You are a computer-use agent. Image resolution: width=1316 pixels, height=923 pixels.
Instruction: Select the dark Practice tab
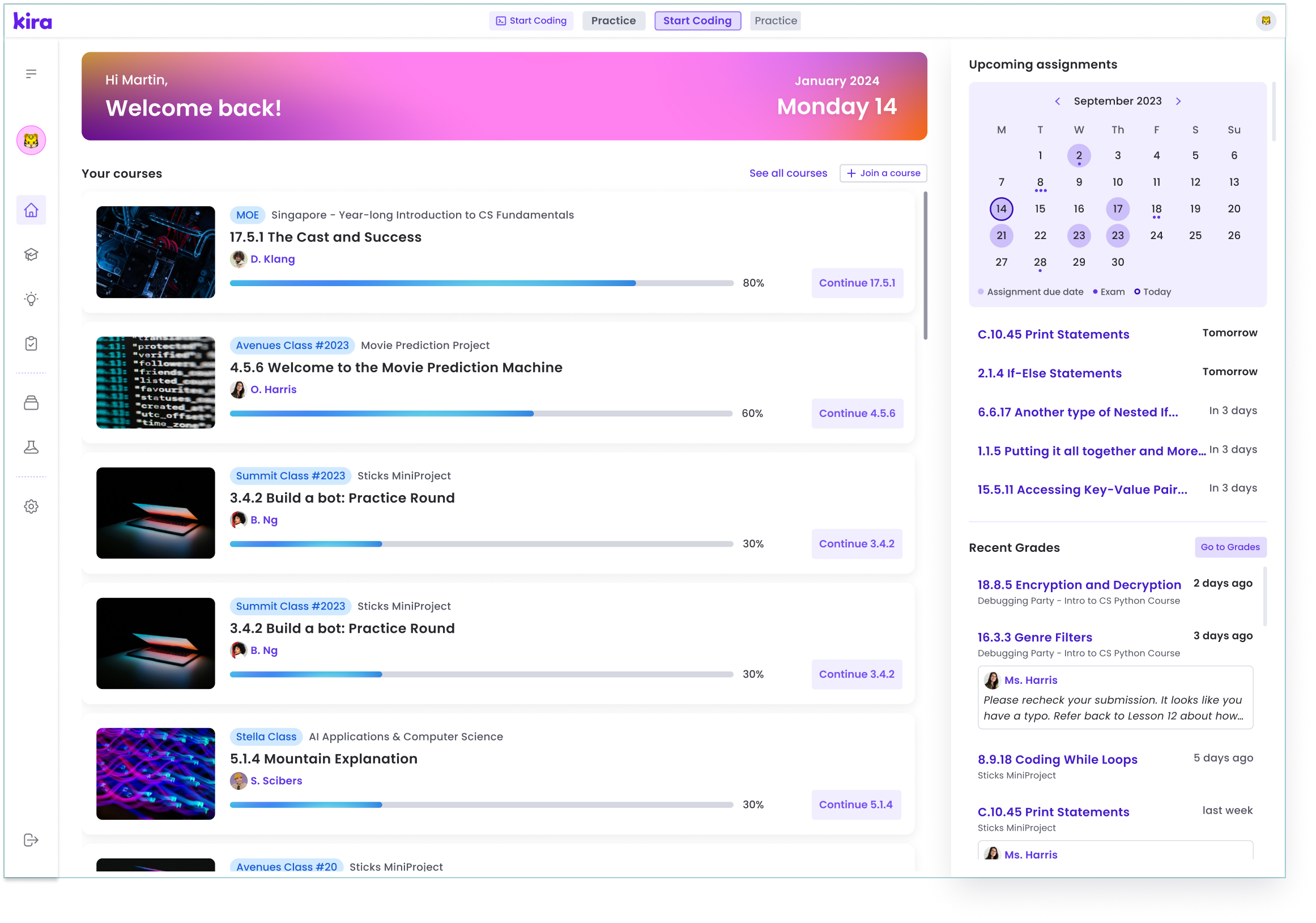[x=614, y=20]
